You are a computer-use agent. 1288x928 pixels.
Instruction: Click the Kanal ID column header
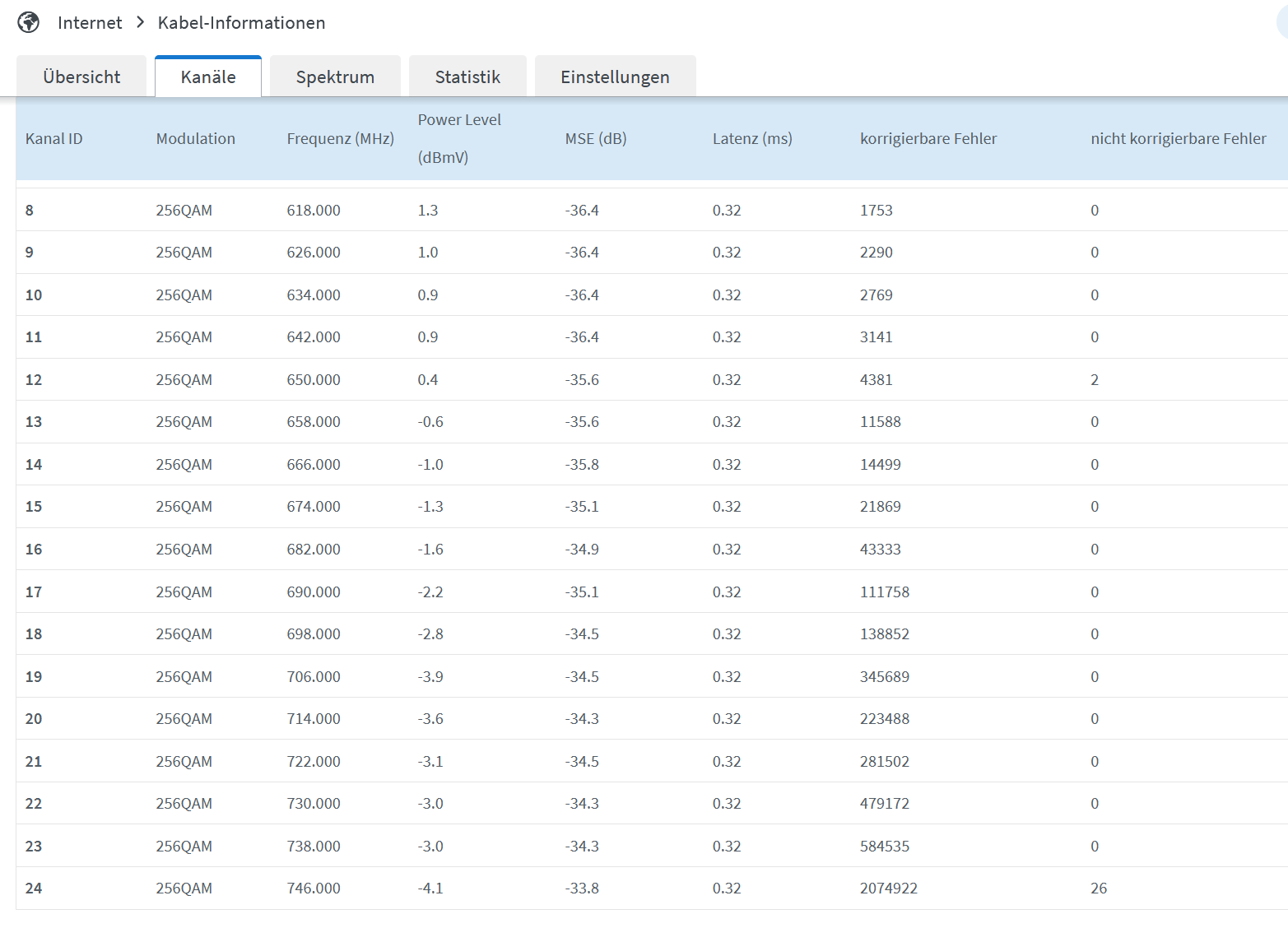pyautogui.click(x=54, y=139)
